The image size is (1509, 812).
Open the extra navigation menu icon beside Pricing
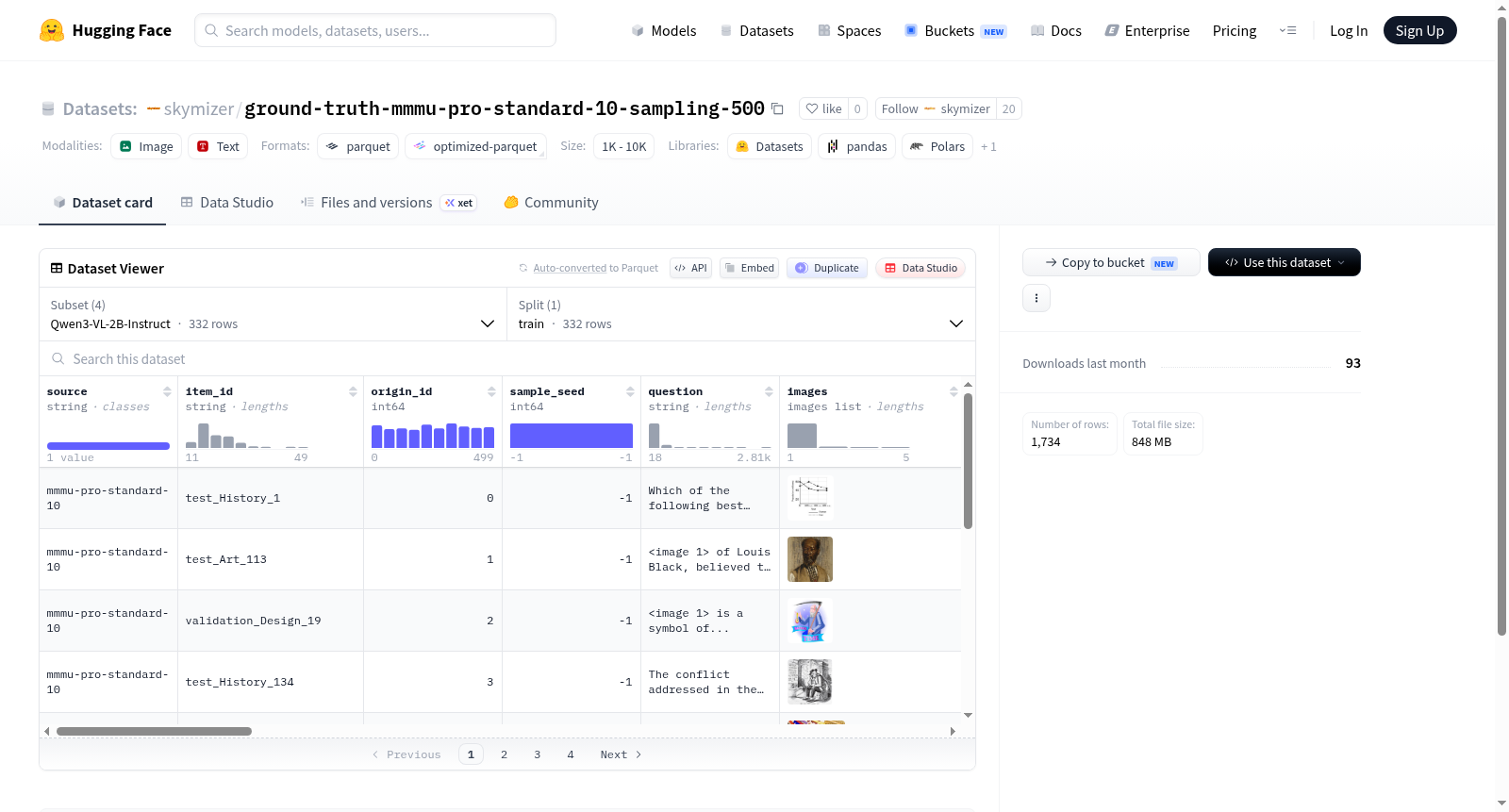[x=1287, y=30]
